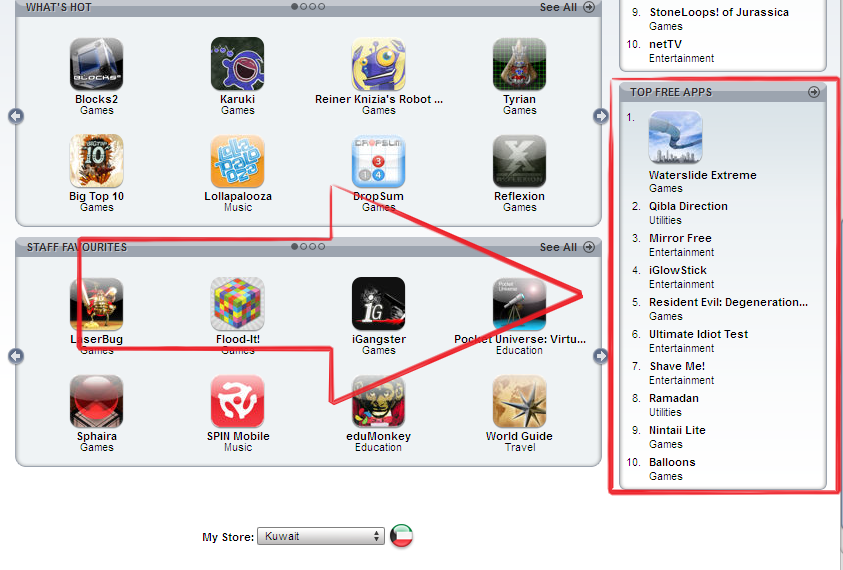Open the Flood-It! cube icon
843x570 pixels.
237,304
